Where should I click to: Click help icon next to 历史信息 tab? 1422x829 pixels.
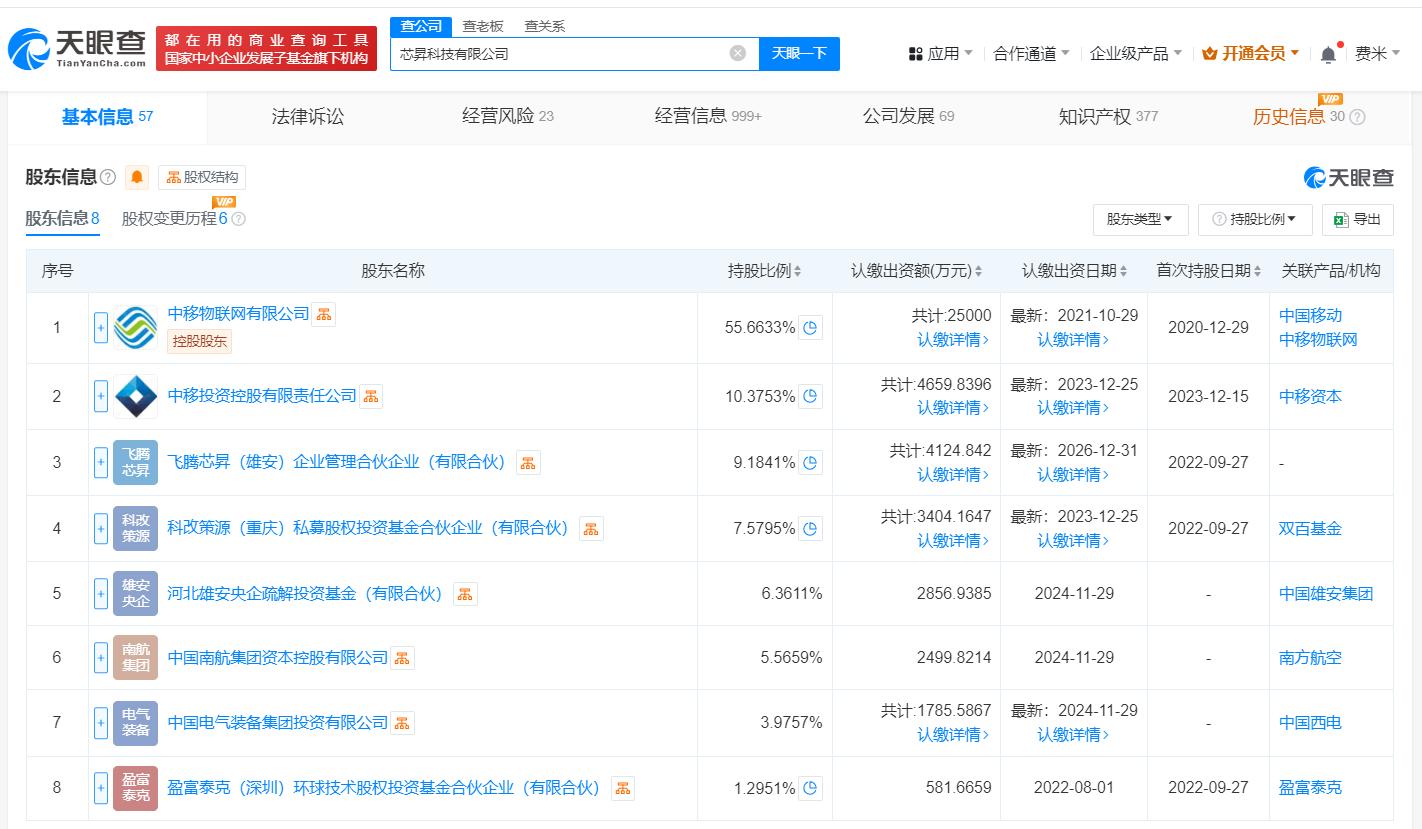[1357, 117]
